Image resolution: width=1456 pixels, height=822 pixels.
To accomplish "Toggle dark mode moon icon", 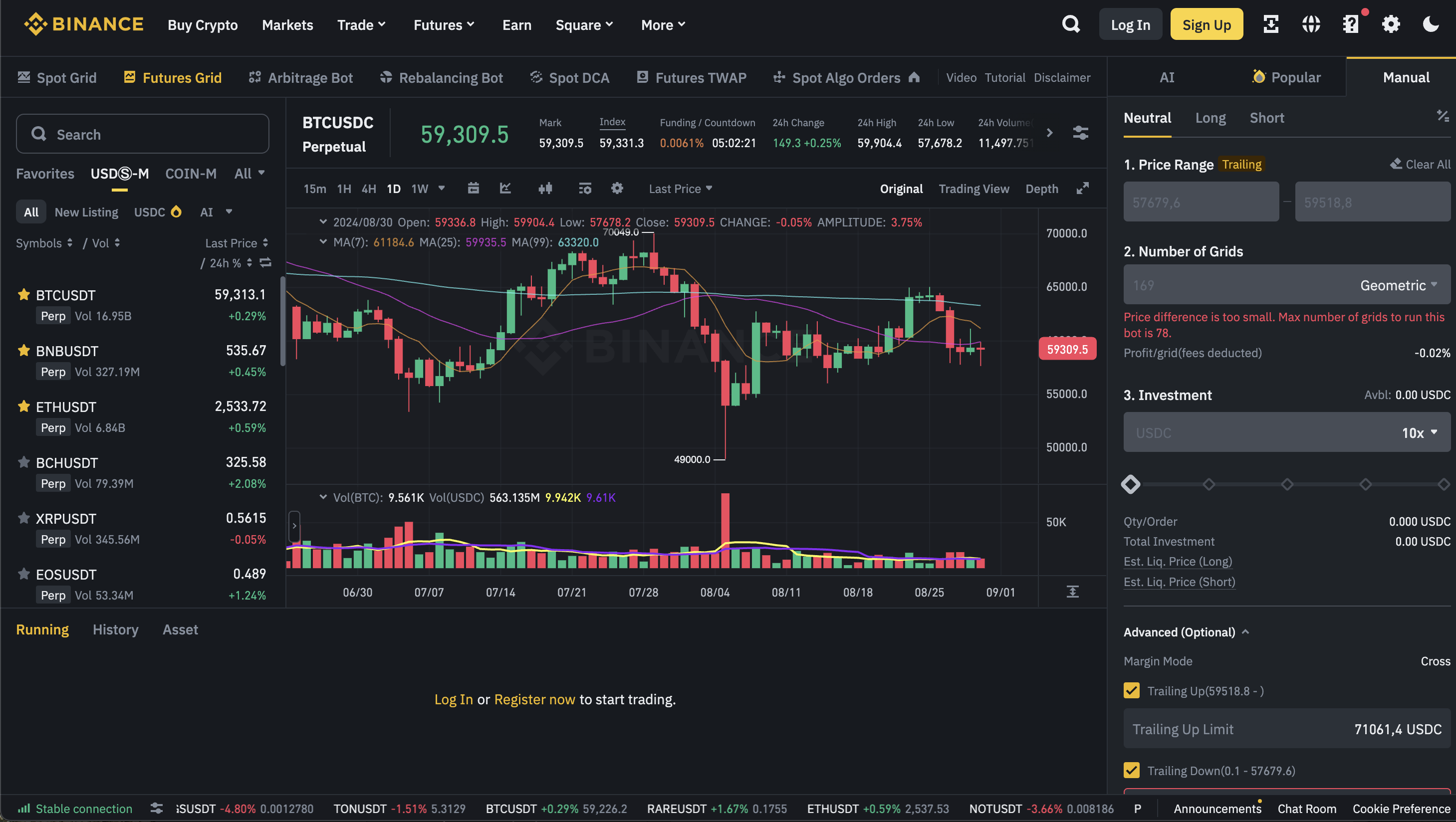I will tap(1431, 24).
